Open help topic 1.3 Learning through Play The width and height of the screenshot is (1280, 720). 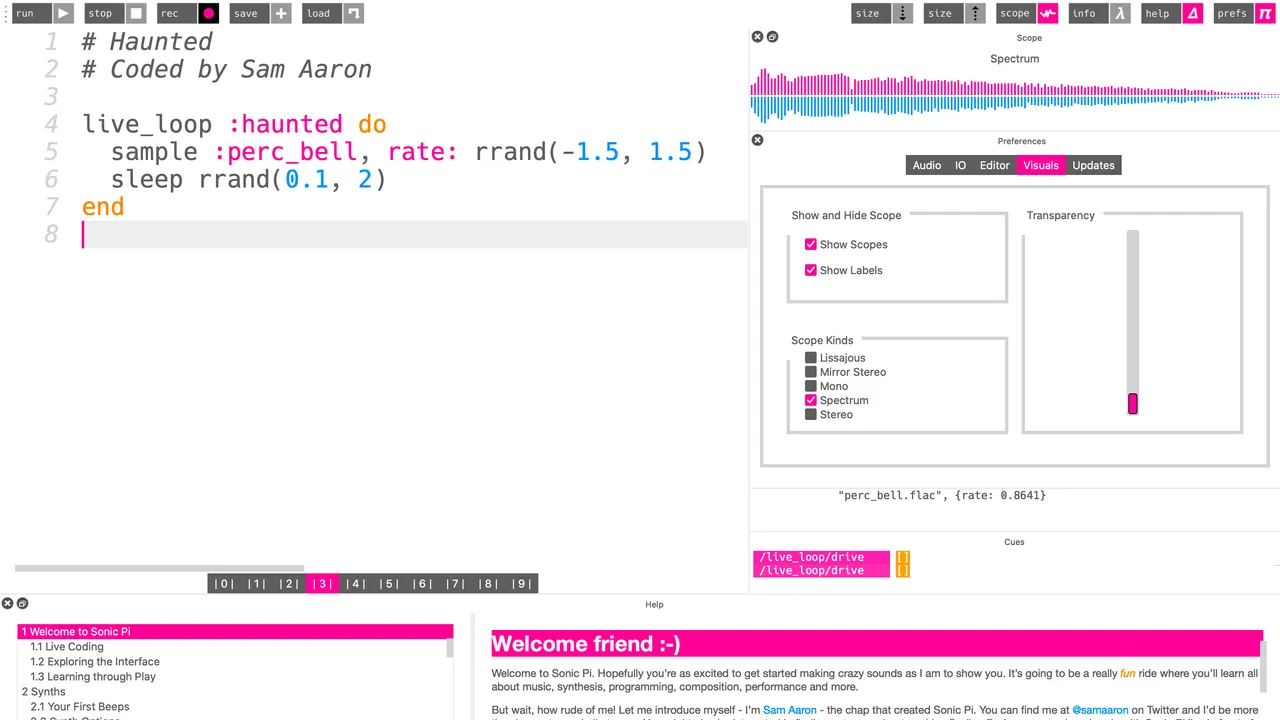(93, 677)
